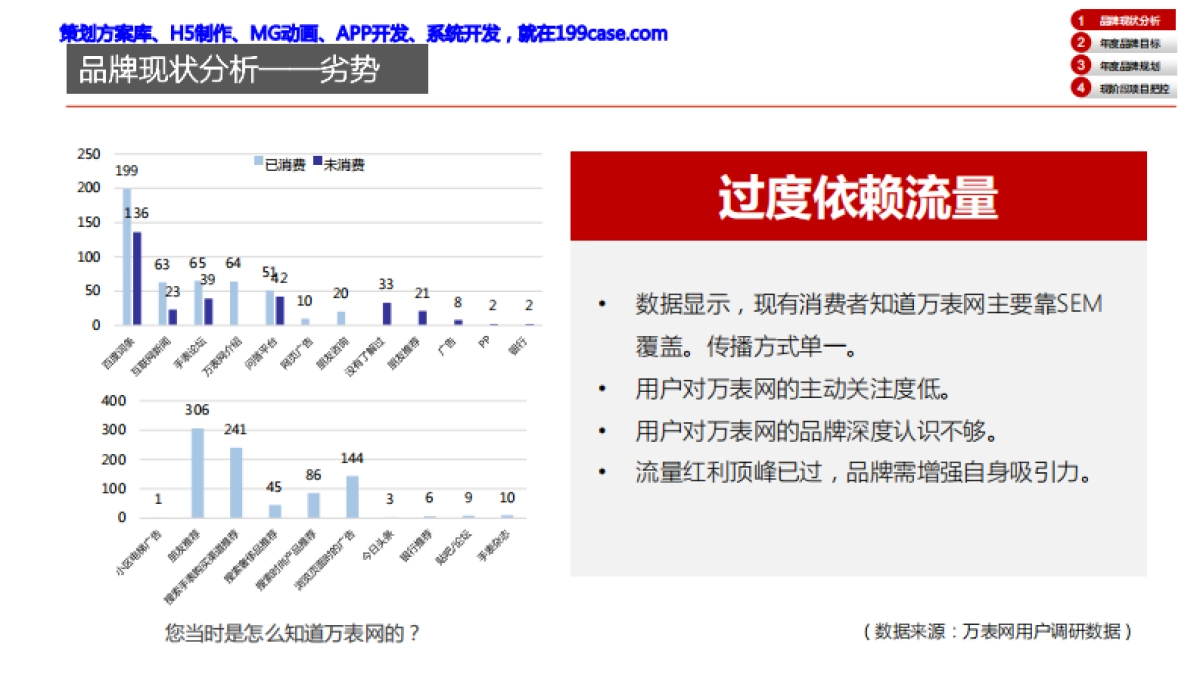Click the red circled "3" badge icon

1083,64
